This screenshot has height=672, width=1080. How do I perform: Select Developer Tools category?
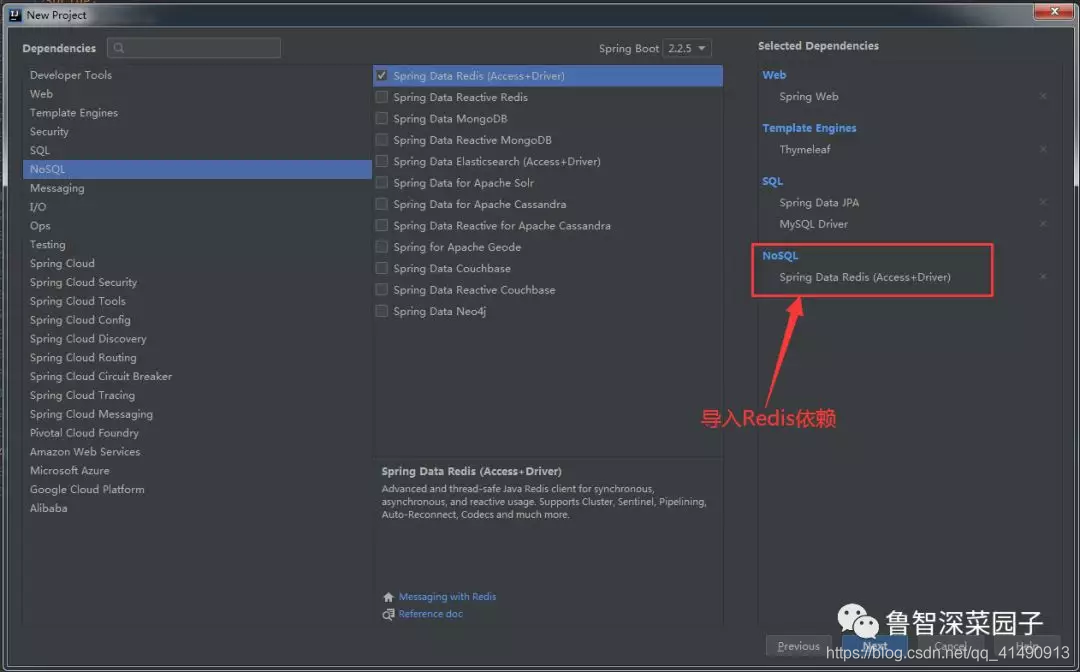pyautogui.click(x=197, y=75)
